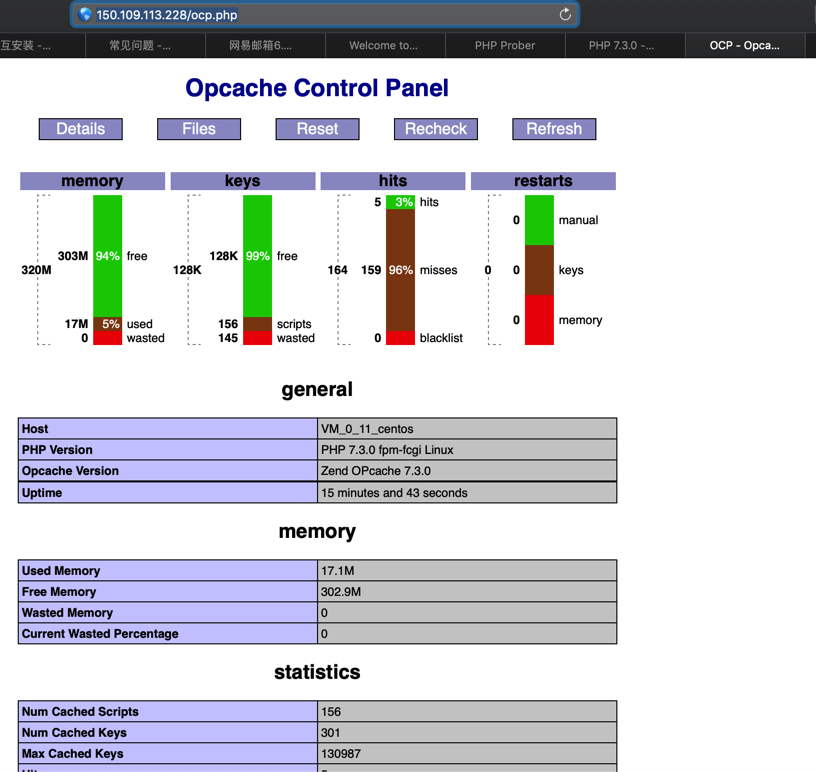Screen dimensions: 816x772
Task: Click the Current Wasted Percentage label
Action: 100,634
